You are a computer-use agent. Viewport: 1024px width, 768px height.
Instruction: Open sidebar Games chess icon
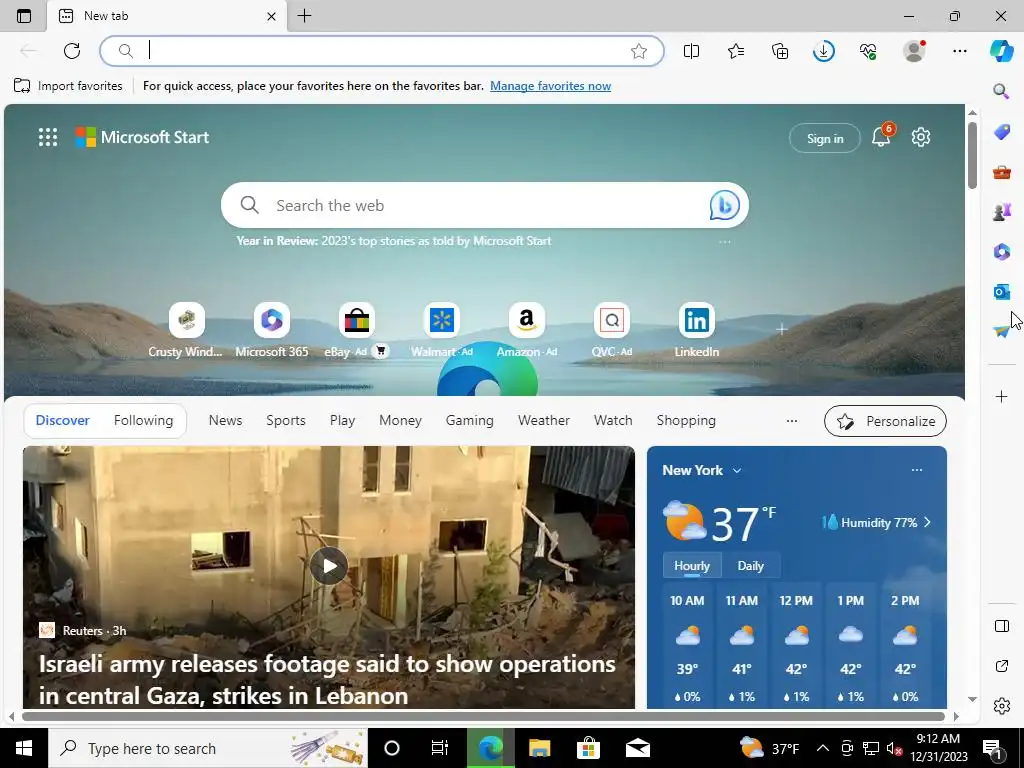pyautogui.click(x=1002, y=212)
